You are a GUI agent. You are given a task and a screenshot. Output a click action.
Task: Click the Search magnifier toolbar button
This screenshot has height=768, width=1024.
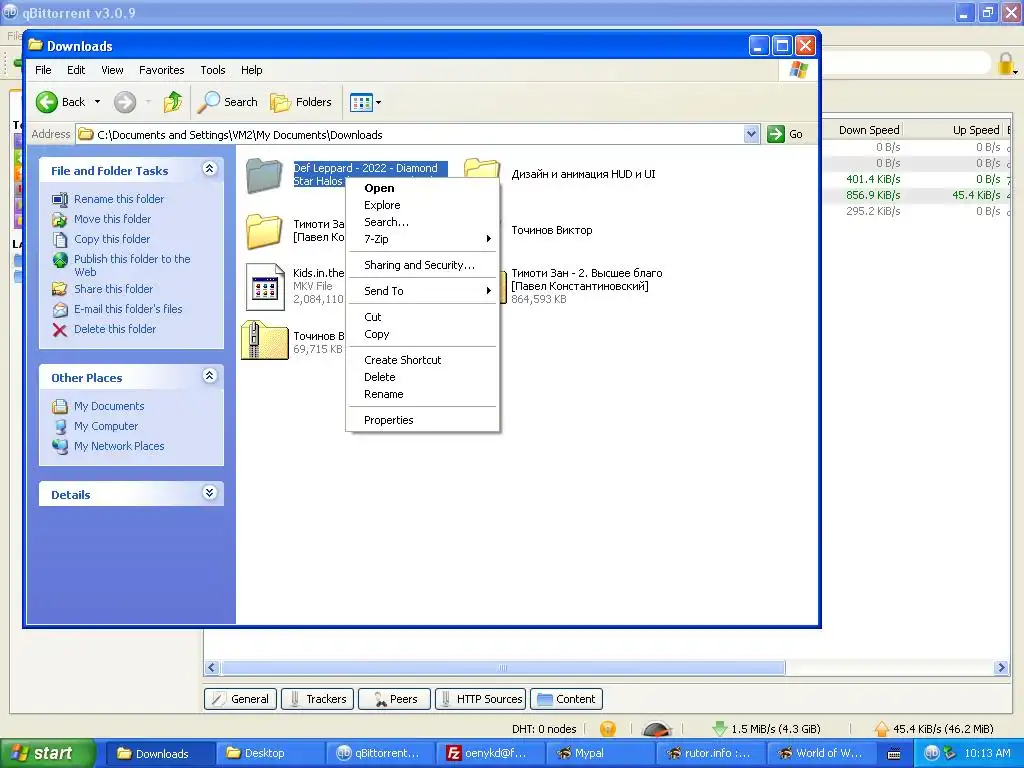[x=228, y=102]
